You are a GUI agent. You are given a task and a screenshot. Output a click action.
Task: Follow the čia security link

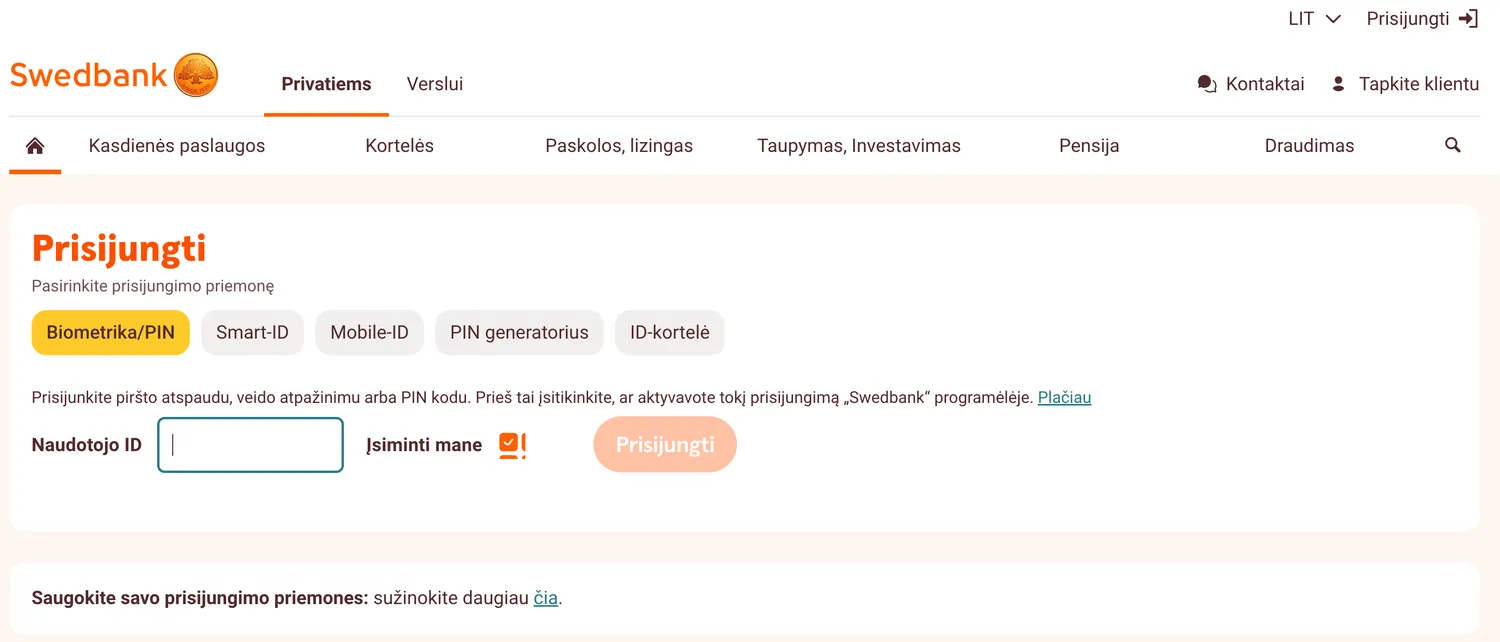tap(545, 597)
